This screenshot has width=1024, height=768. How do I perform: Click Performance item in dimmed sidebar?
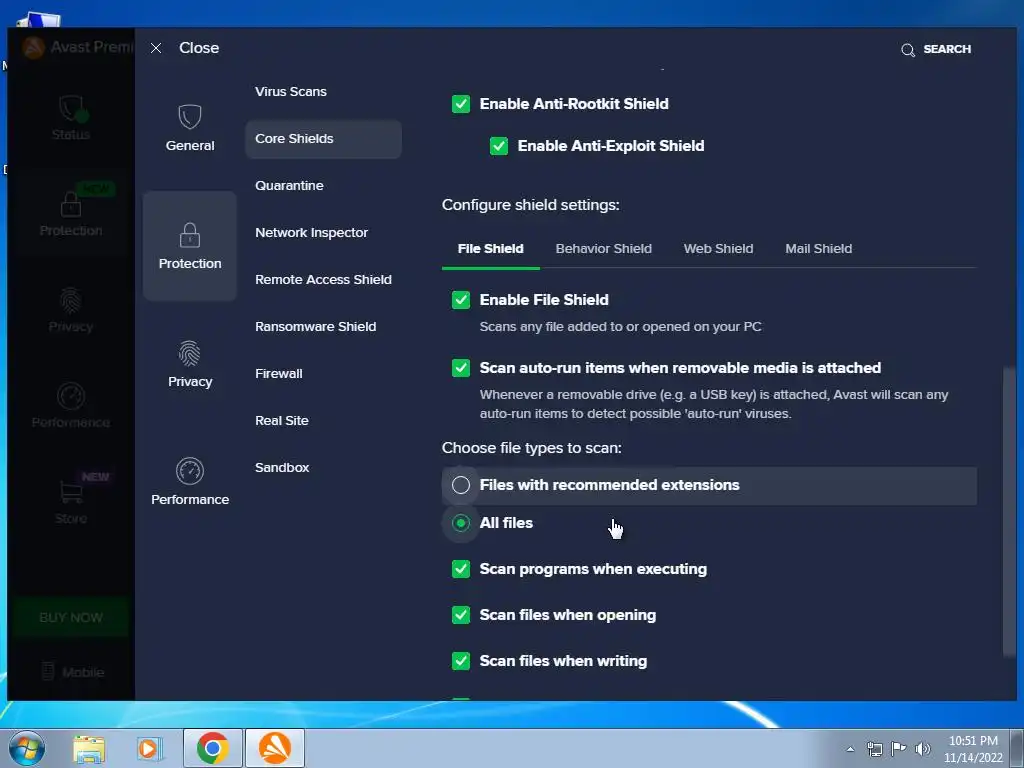71,405
